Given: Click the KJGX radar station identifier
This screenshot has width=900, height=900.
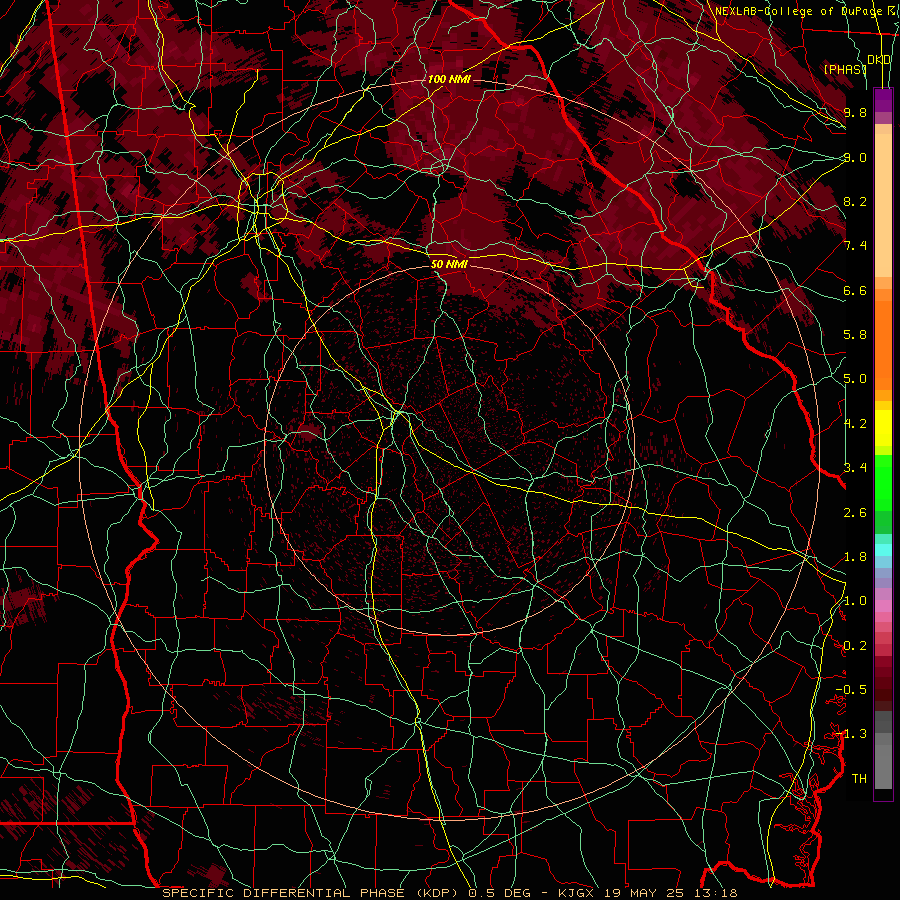Looking at the screenshot, I should (578, 893).
